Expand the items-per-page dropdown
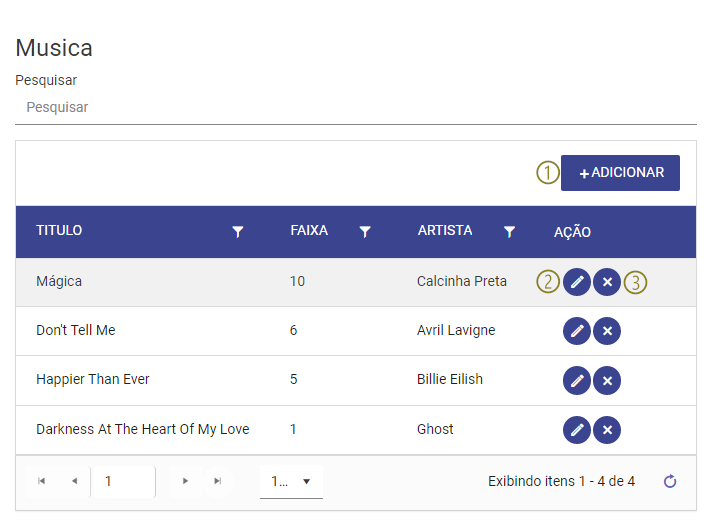 coord(291,481)
